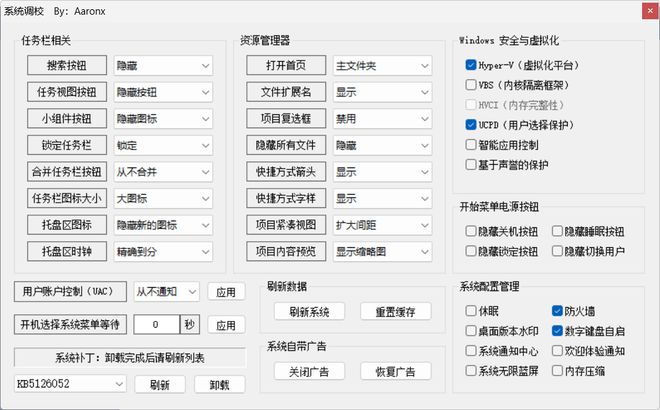This screenshot has width=660, height=410.
Task: Open the 小组件按钮 dropdown showing 隐藏图标
Action: (x=163, y=119)
